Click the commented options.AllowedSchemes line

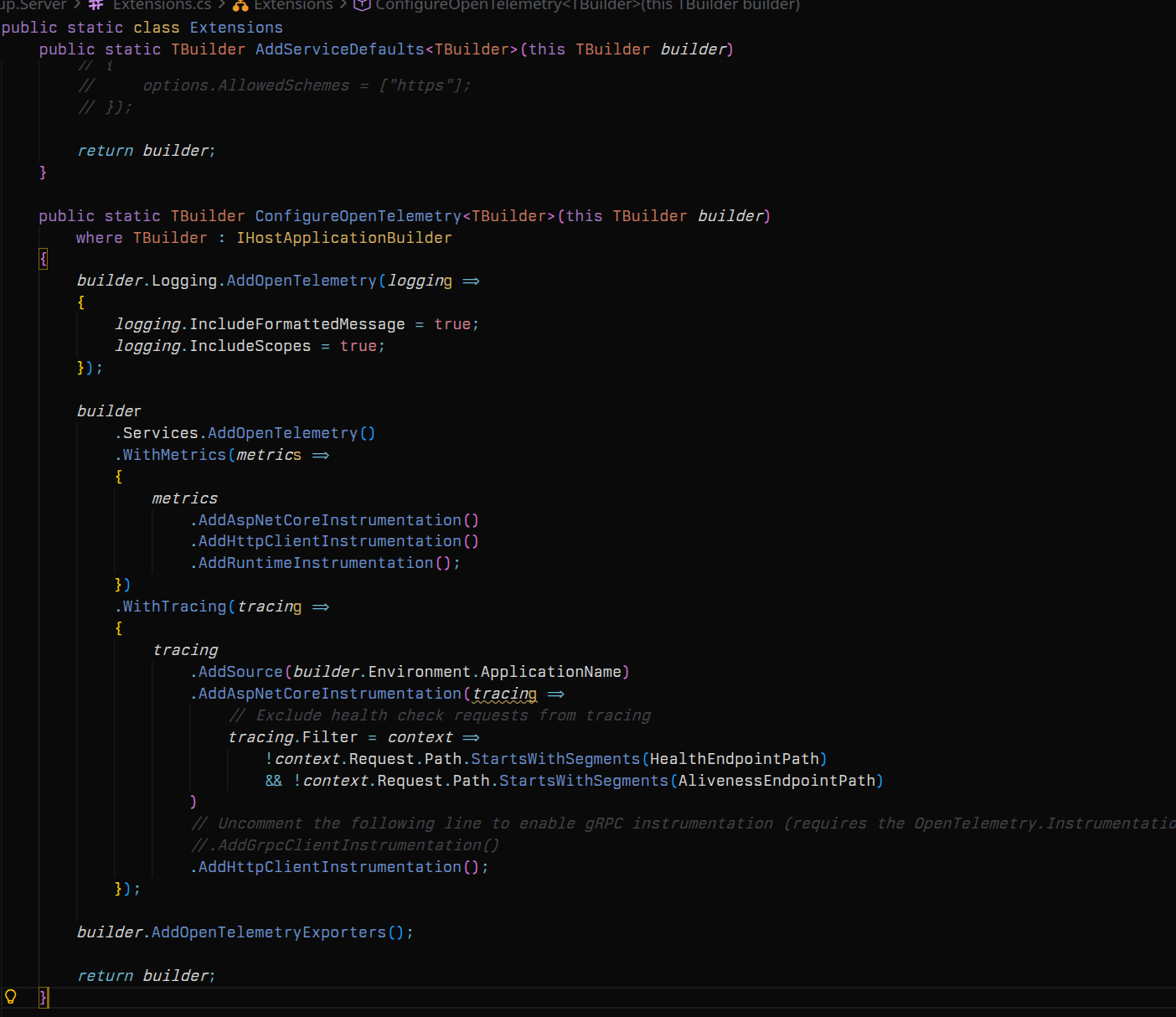click(275, 85)
